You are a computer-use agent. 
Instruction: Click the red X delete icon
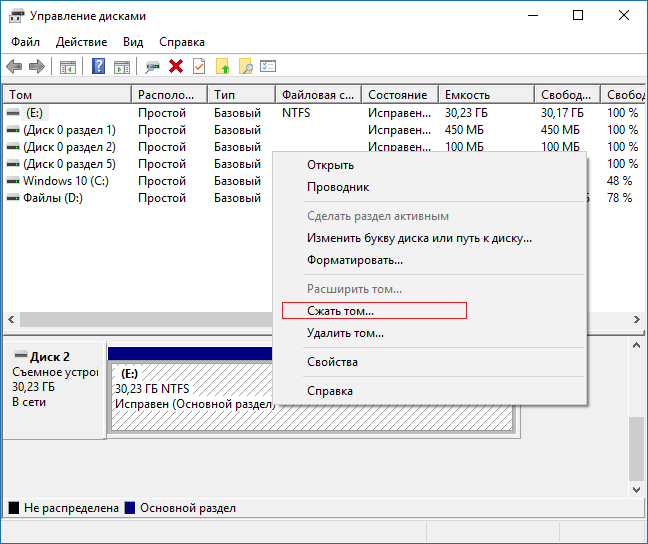click(x=176, y=66)
